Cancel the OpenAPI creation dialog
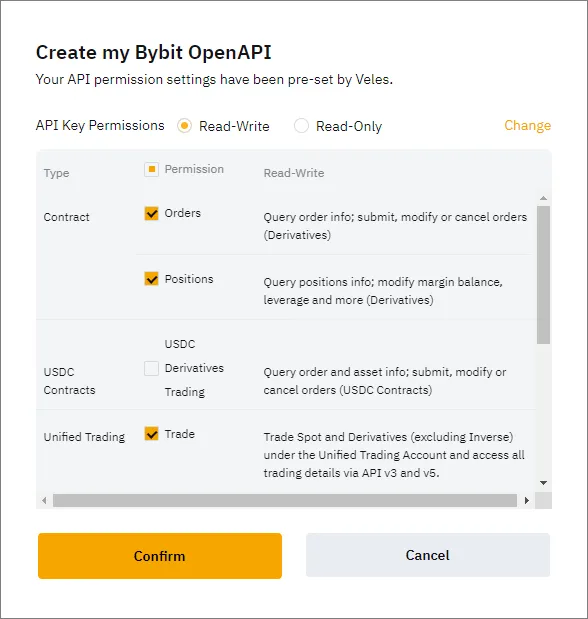Viewport: 588px width, 619px height. tap(428, 555)
